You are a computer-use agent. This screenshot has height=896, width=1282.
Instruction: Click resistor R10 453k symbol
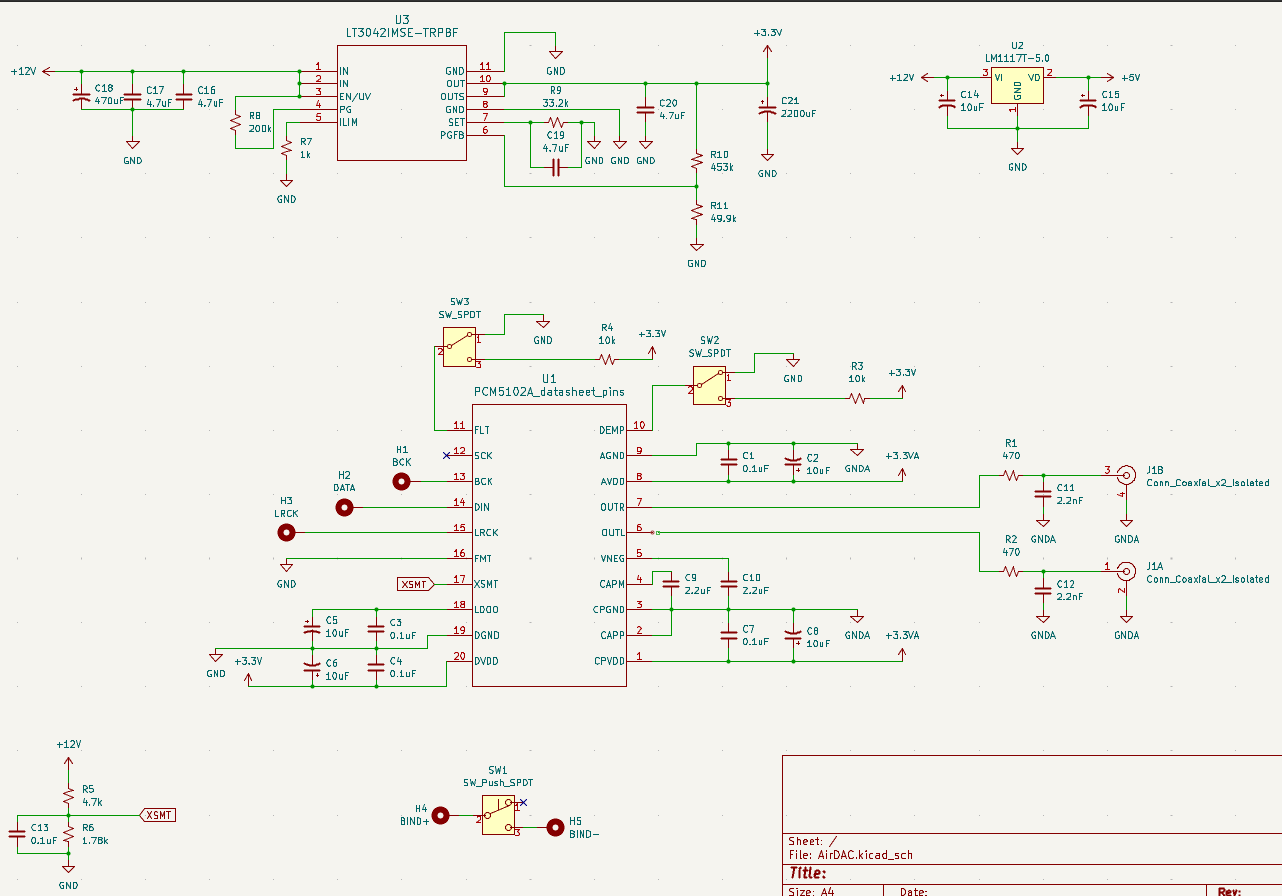click(x=697, y=160)
